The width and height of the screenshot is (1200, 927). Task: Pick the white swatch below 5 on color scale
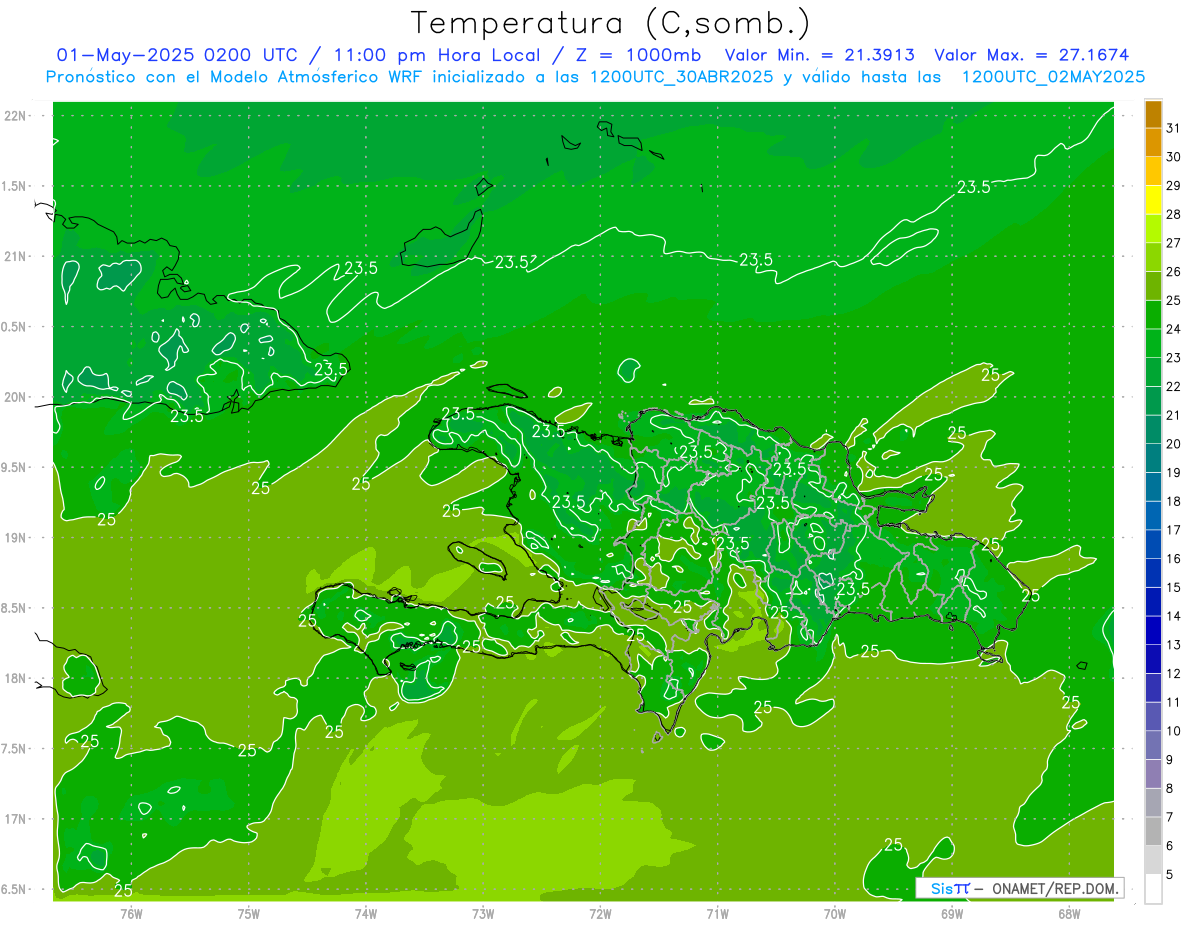coord(1153,889)
